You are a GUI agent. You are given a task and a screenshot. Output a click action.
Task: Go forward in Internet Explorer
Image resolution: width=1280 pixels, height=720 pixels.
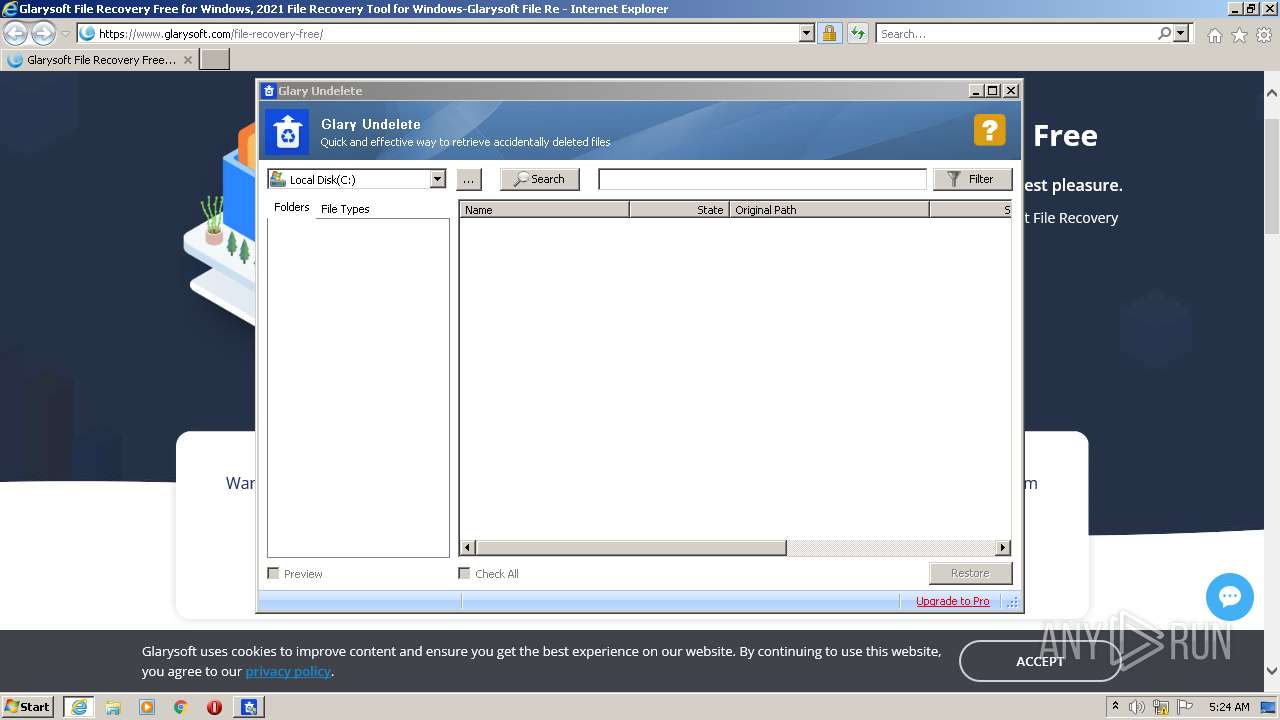[x=43, y=33]
